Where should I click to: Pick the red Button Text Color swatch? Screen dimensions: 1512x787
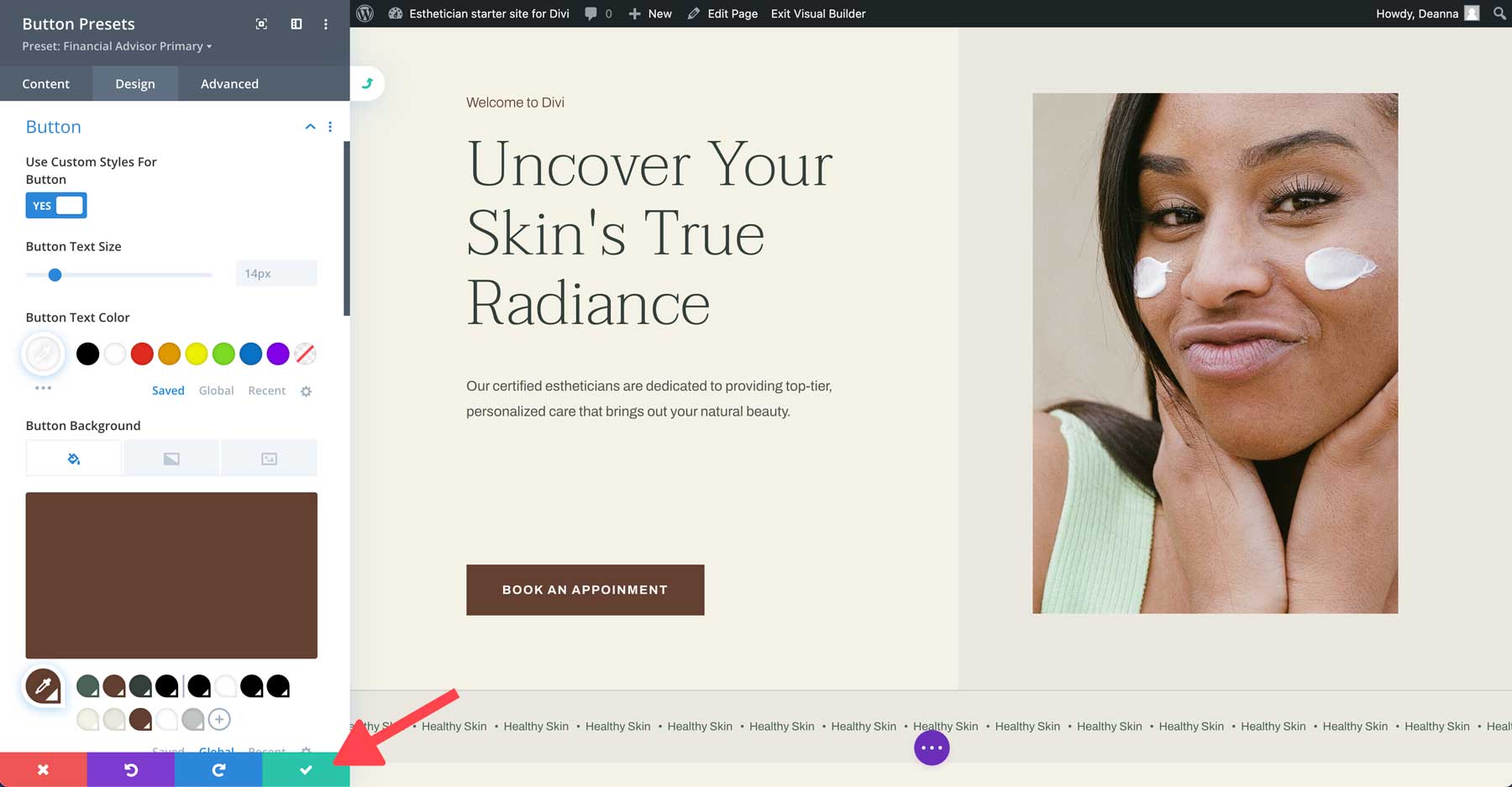pyautogui.click(x=142, y=354)
